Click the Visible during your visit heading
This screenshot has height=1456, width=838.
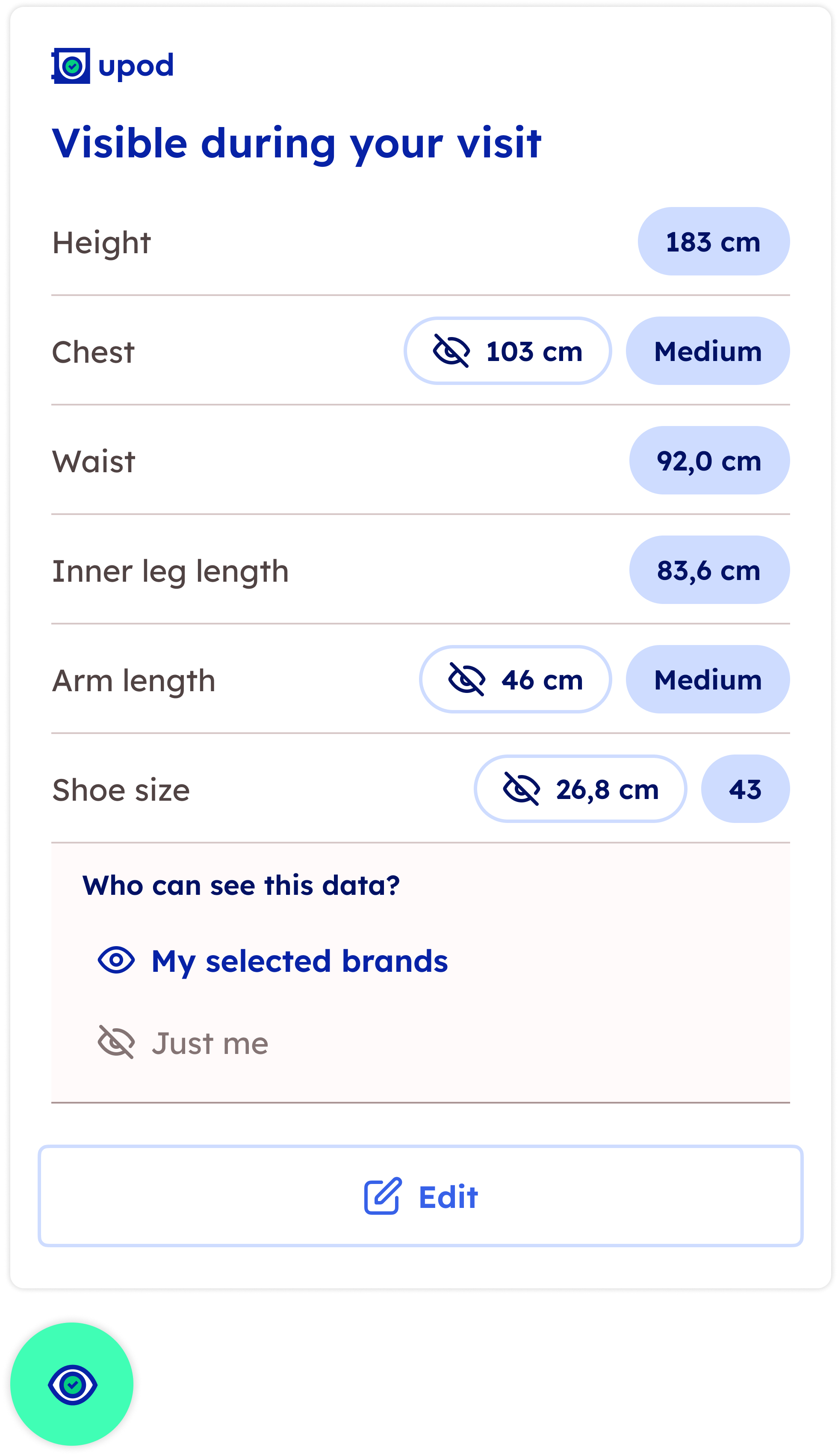[x=297, y=144]
